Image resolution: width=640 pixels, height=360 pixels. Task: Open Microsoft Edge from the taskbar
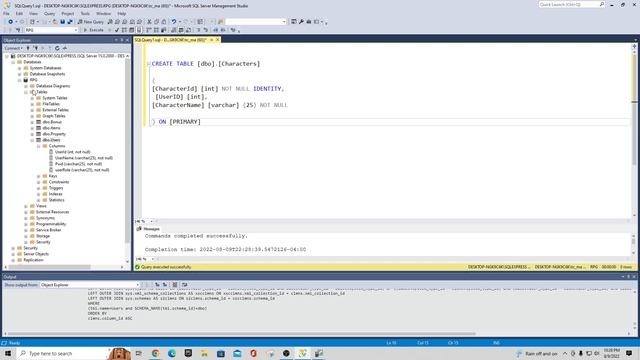(172, 353)
